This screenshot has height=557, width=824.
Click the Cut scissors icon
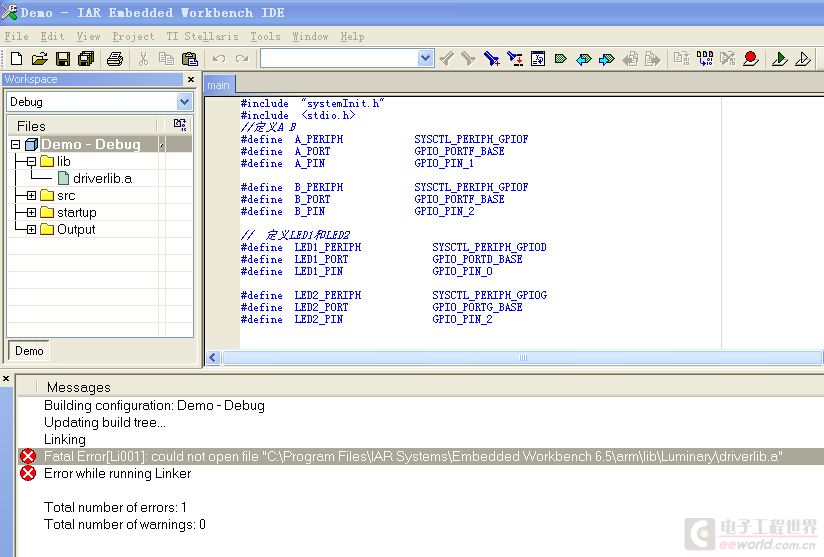pos(143,58)
